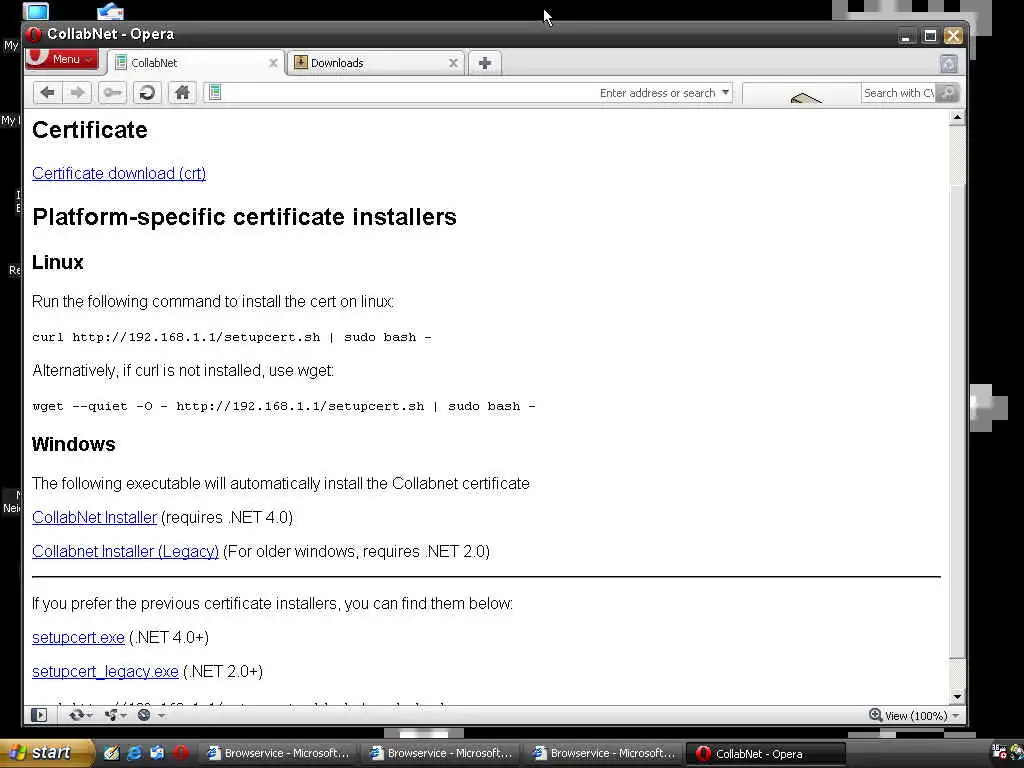Click the wget --quiet command text

pos(284,406)
